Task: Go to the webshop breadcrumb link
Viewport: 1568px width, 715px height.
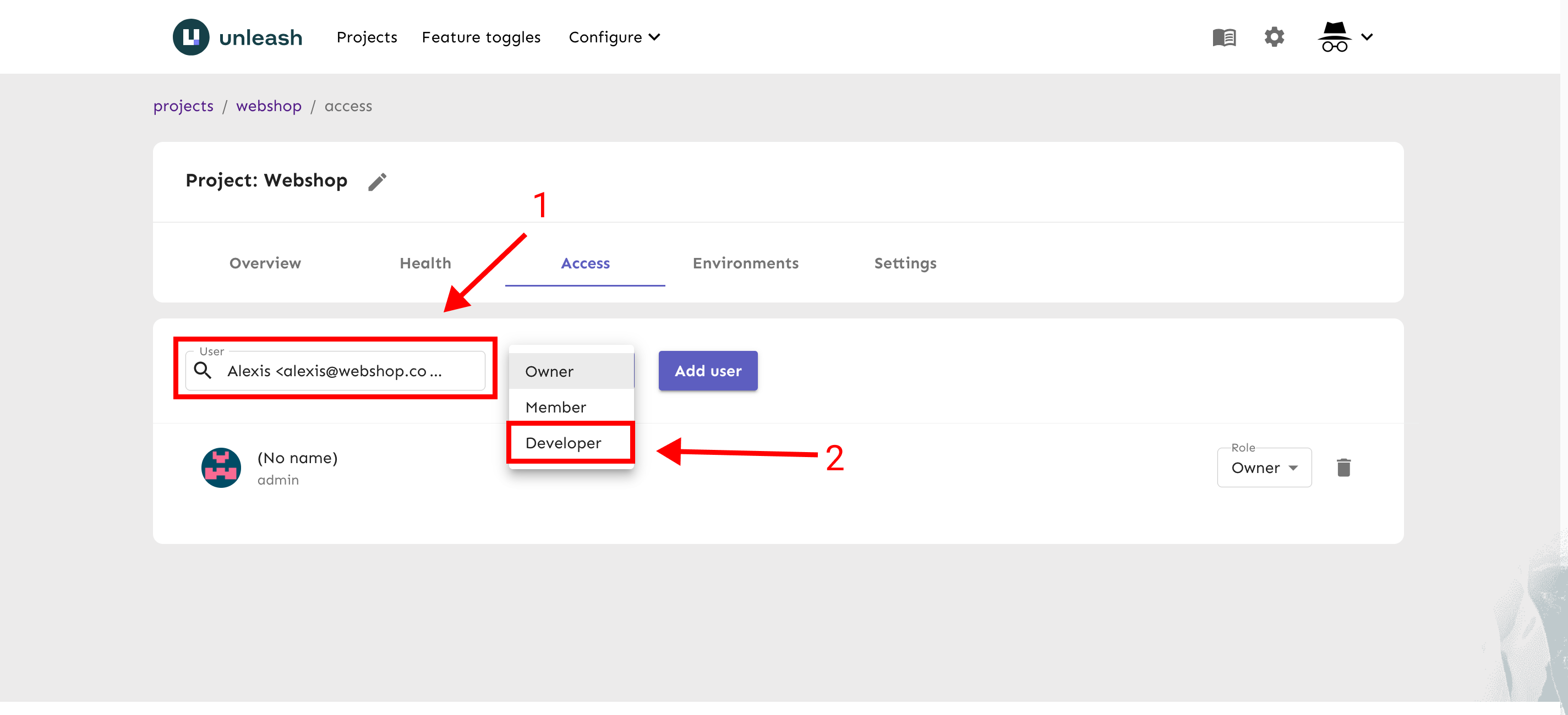Action: point(269,106)
